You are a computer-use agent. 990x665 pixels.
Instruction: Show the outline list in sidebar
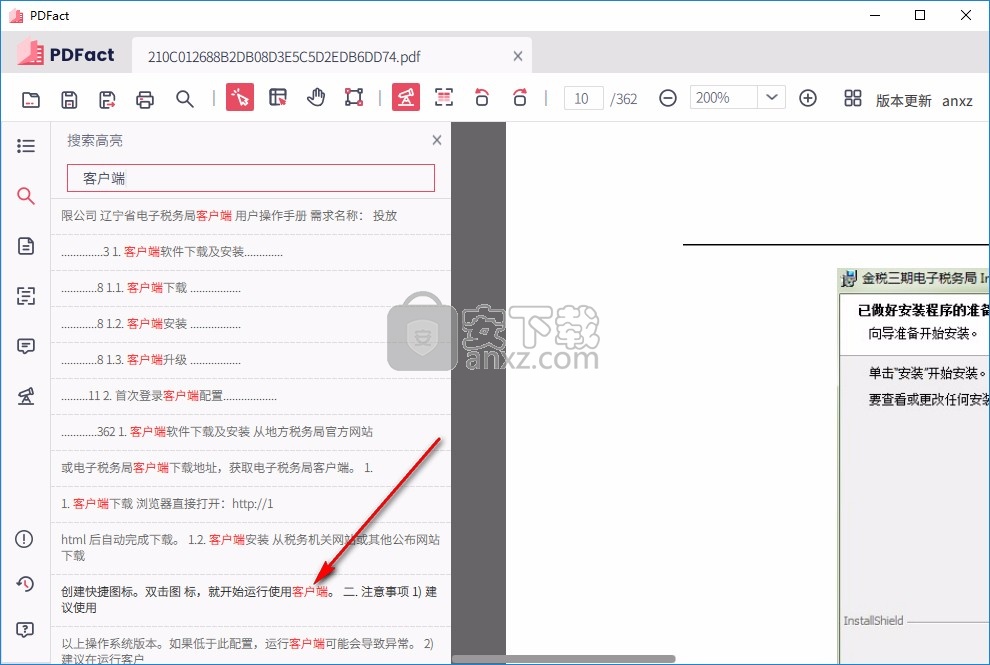coord(25,146)
